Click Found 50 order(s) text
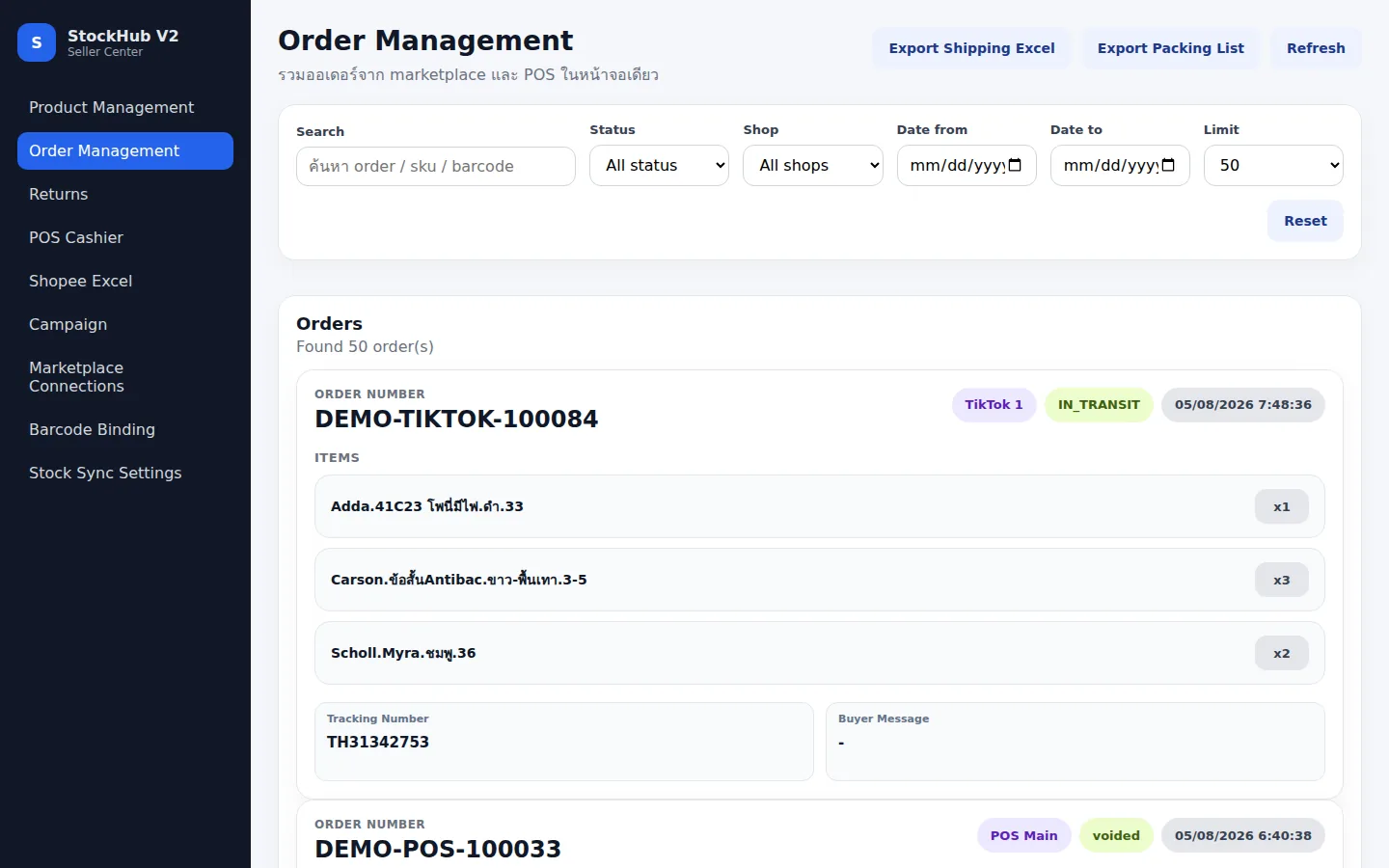Image resolution: width=1389 pixels, height=868 pixels. coord(365,346)
